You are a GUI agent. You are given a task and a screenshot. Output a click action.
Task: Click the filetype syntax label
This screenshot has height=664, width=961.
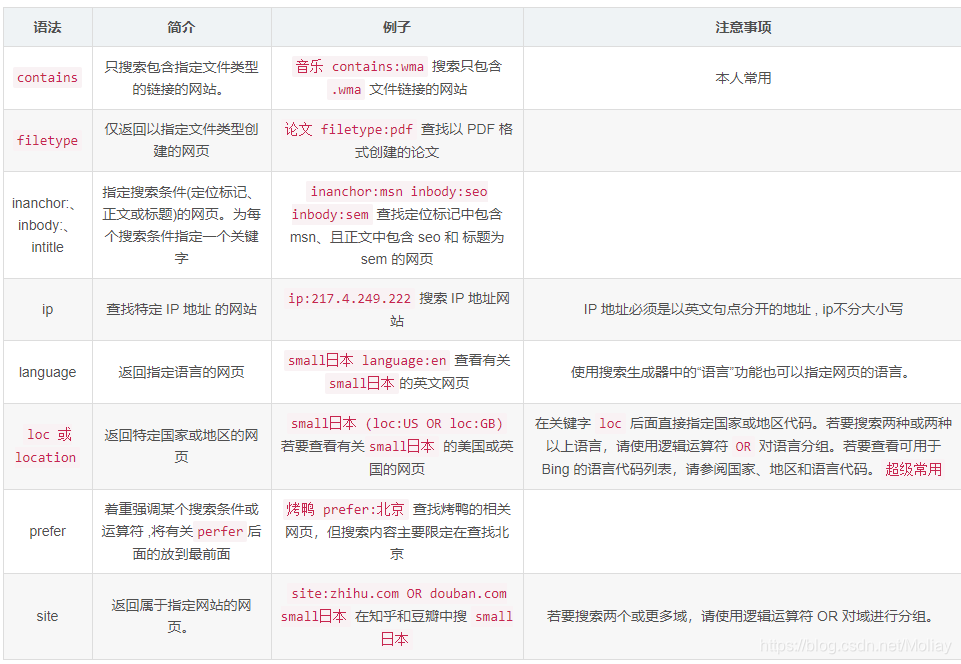click(47, 140)
